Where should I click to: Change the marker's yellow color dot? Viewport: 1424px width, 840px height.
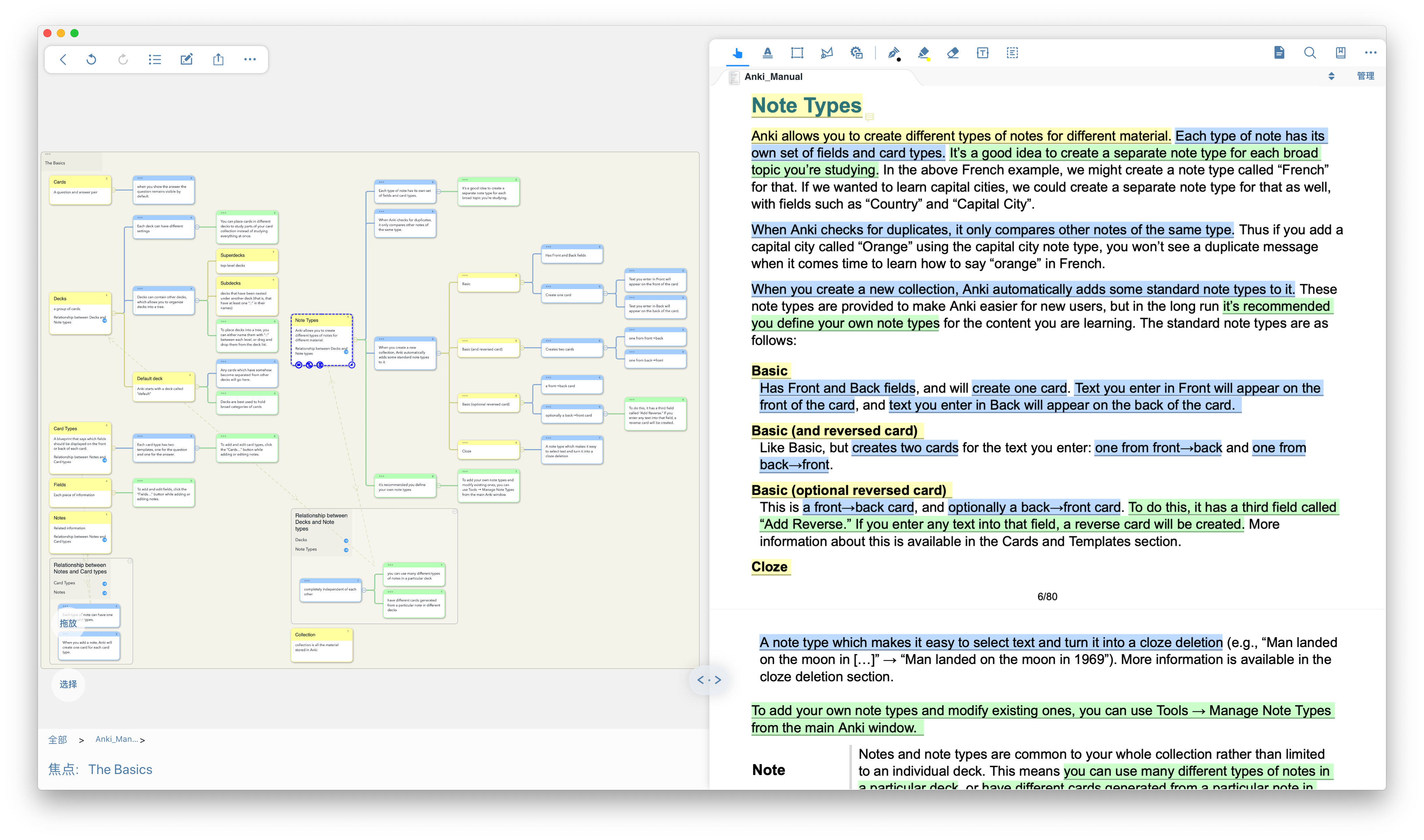(x=929, y=59)
